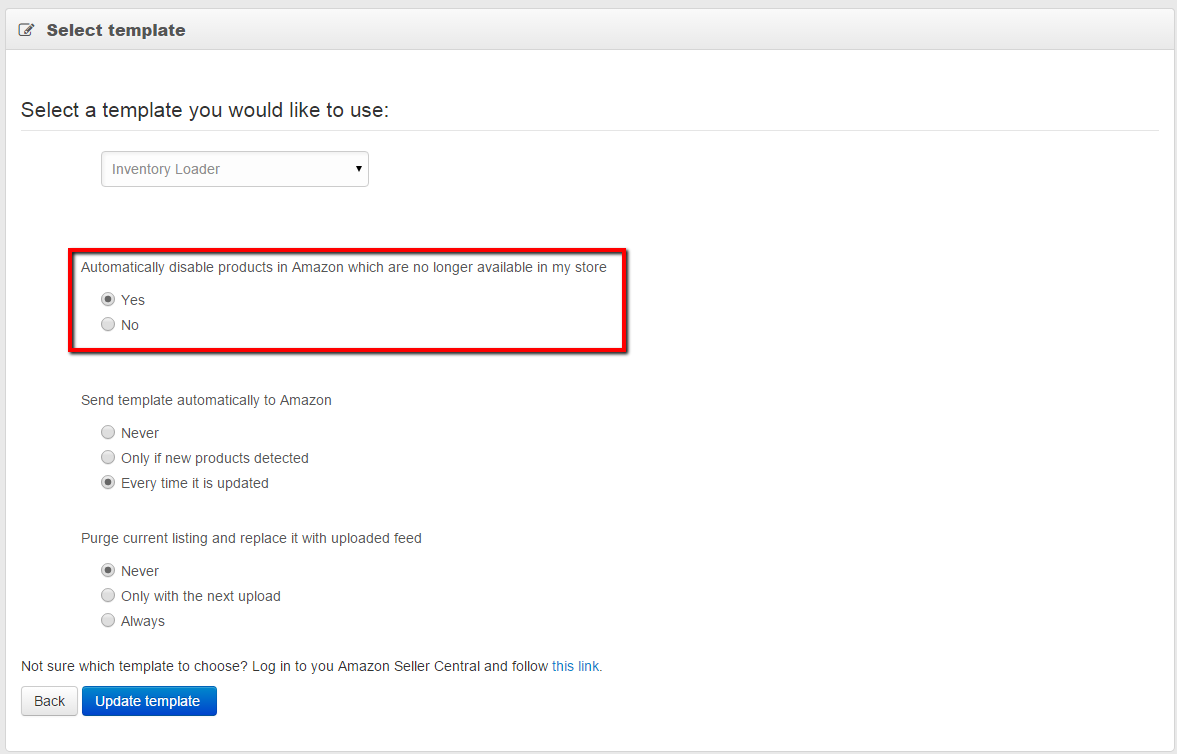Click 'Send template automatically to Amazon' label

[206, 400]
